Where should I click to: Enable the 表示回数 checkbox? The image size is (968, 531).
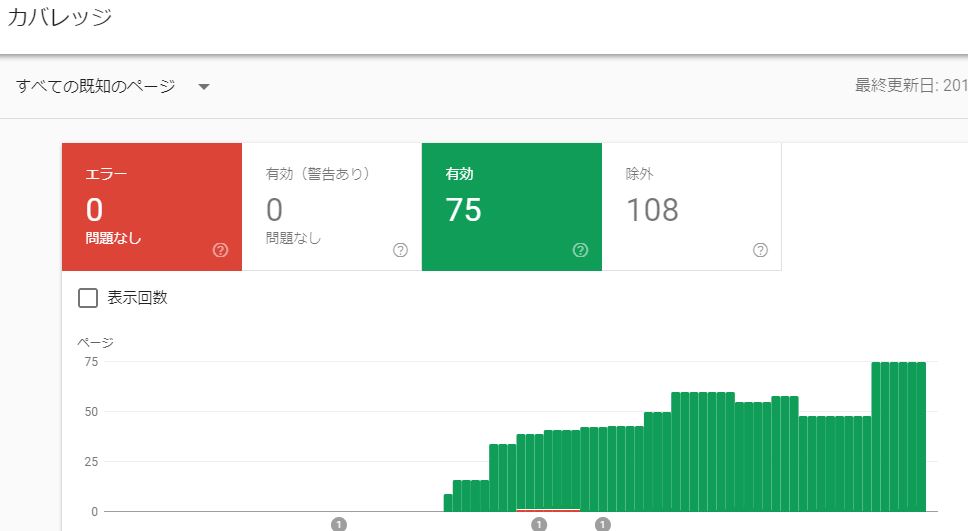coord(88,298)
